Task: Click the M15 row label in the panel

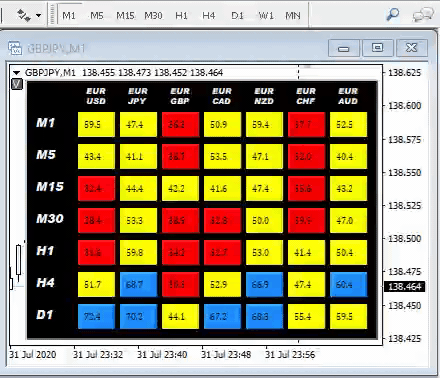Action: (x=50, y=187)
